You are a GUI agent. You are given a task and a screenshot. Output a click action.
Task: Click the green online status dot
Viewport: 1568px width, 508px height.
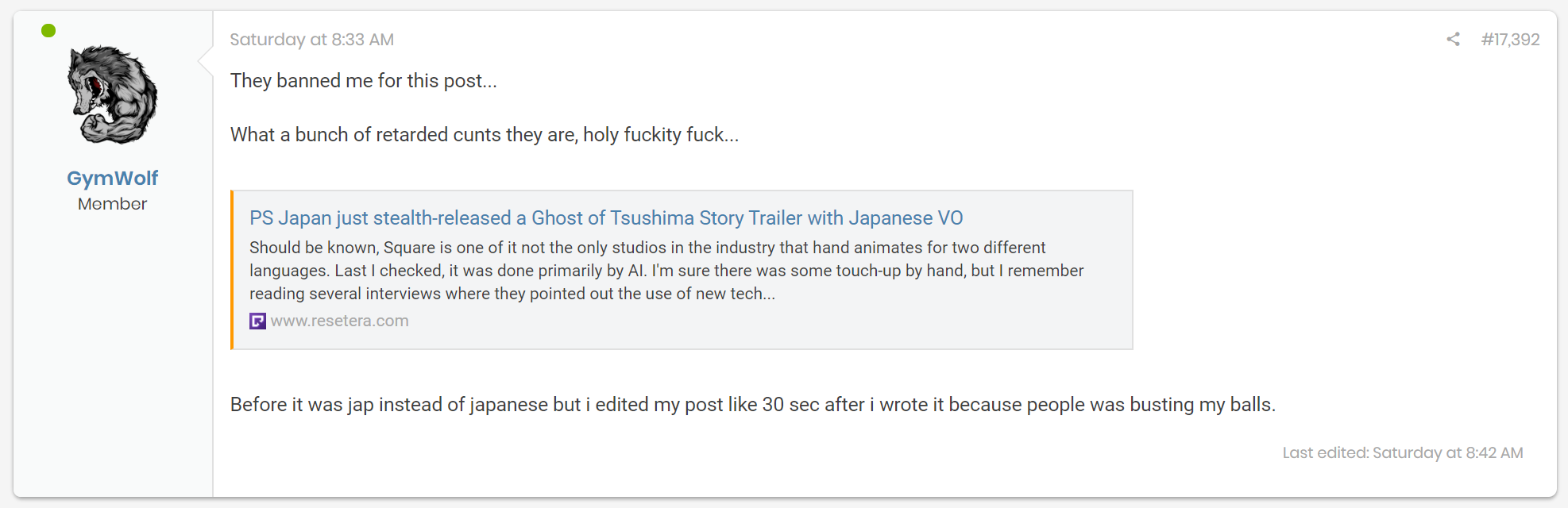(x=48, y=31)
